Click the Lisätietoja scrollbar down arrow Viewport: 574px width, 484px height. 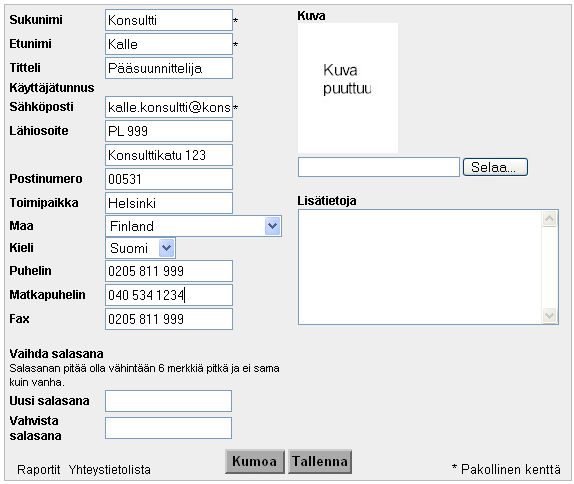pyautogui.click(x=549, y=315)
